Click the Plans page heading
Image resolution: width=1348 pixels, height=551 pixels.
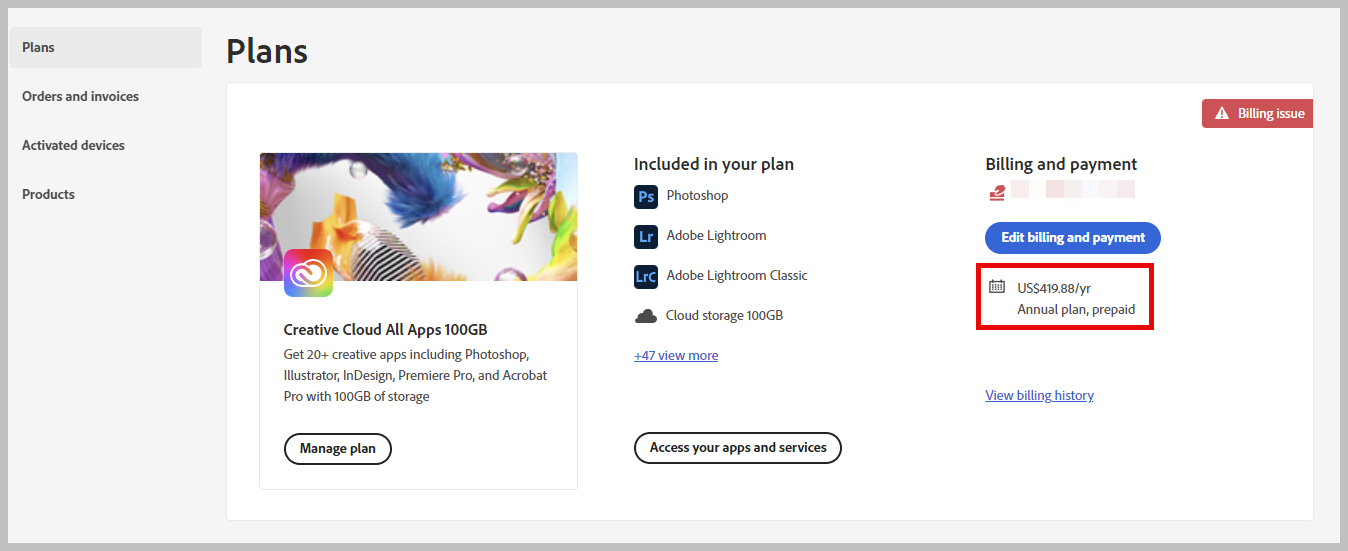tap(267, 51)
